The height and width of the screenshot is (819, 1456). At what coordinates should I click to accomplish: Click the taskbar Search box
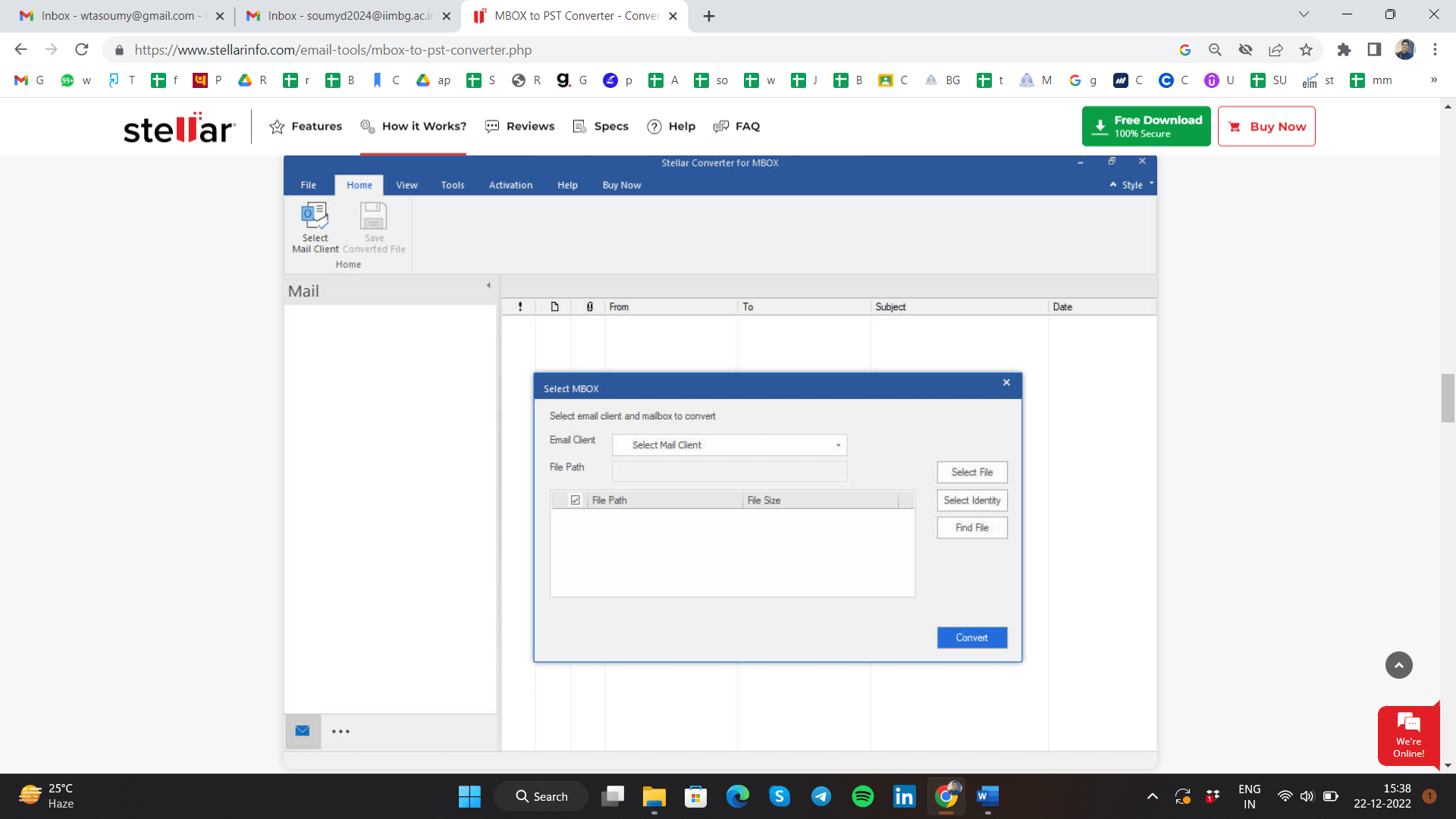(541, 796)
